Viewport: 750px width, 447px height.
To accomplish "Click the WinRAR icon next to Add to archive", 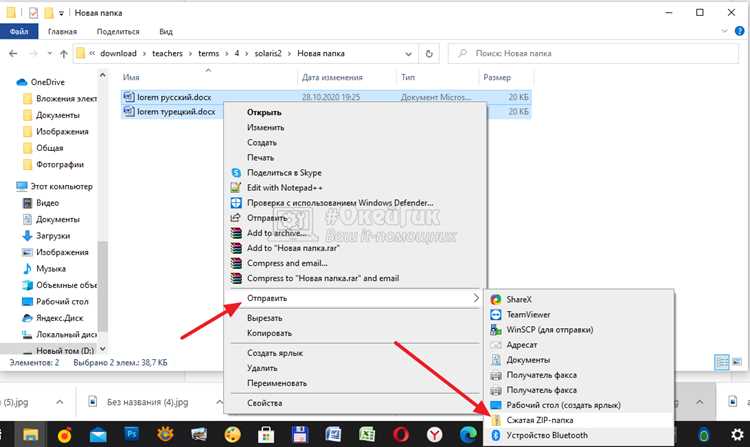I will pyautogui.click(x=236, y=233).
